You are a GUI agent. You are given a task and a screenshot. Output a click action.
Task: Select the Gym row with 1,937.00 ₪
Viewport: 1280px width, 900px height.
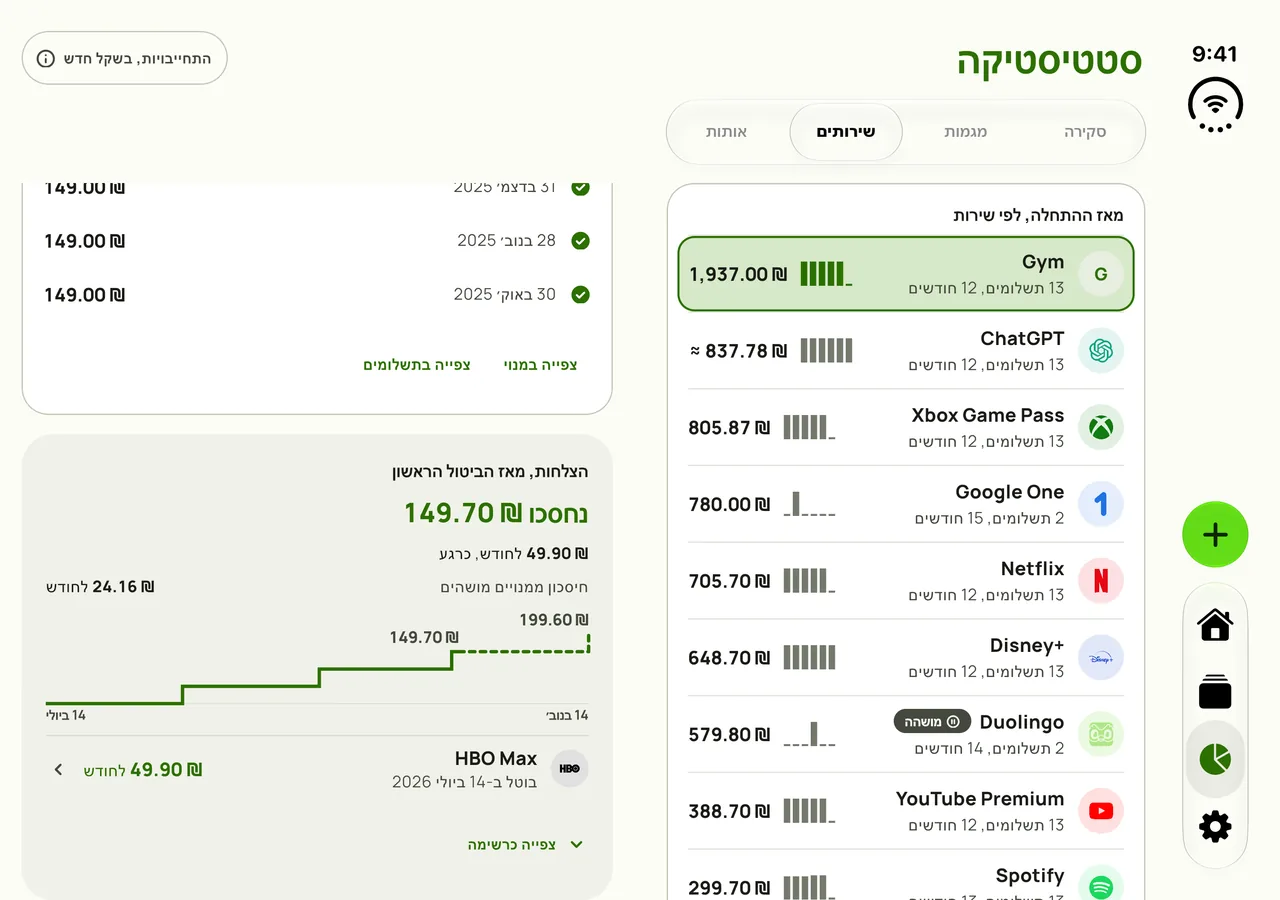tap(906, 274)
